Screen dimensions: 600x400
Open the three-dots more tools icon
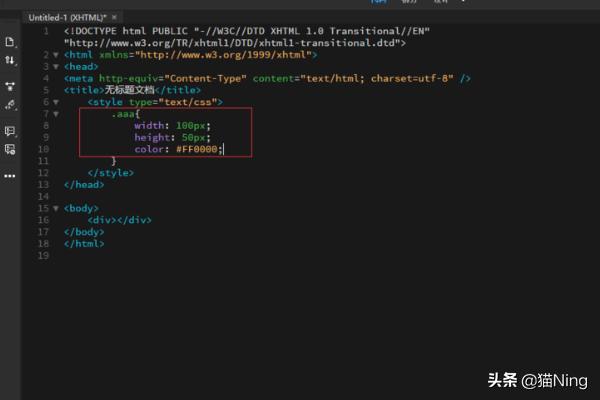pyautogui.click(x=10, y=175)
